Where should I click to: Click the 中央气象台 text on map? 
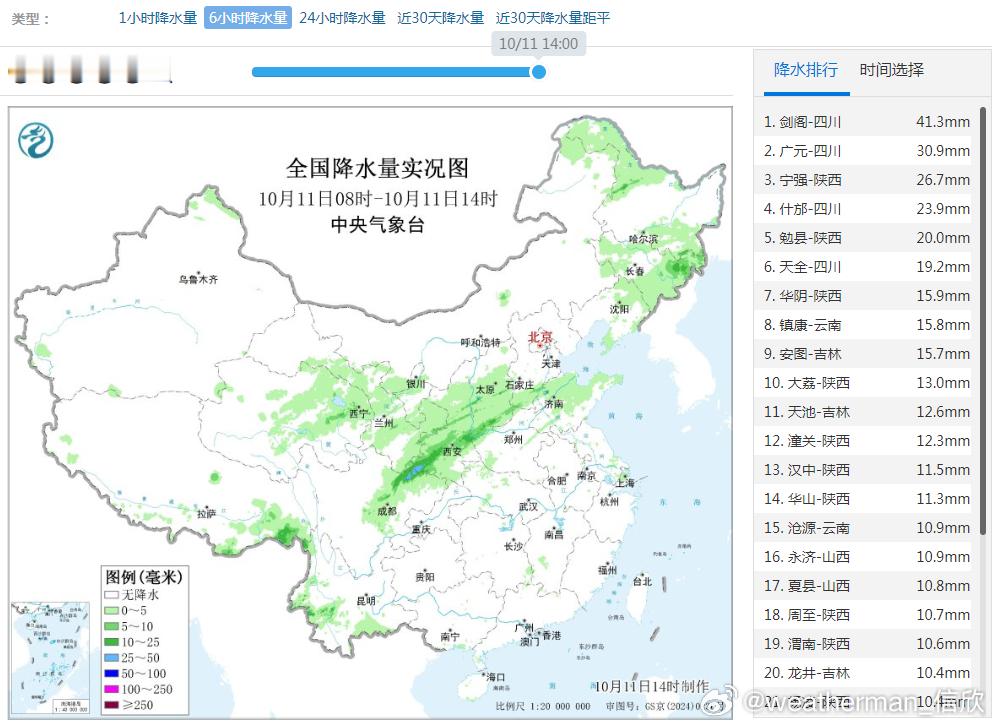click(x=377, y=224)
